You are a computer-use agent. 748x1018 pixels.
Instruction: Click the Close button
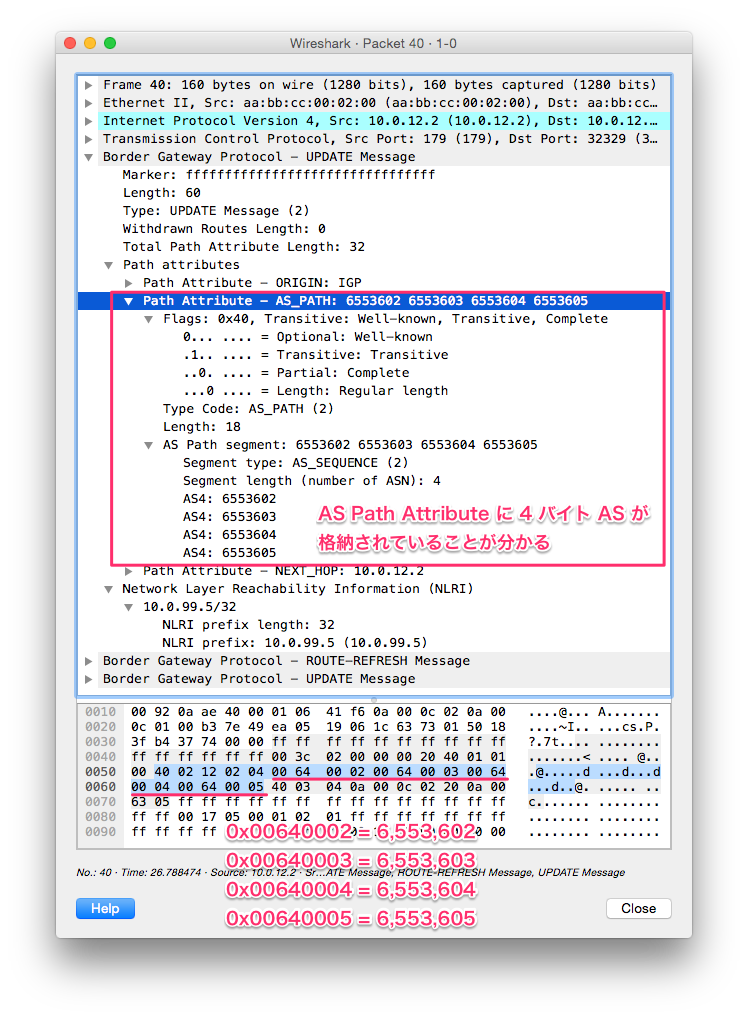(638, 908)
